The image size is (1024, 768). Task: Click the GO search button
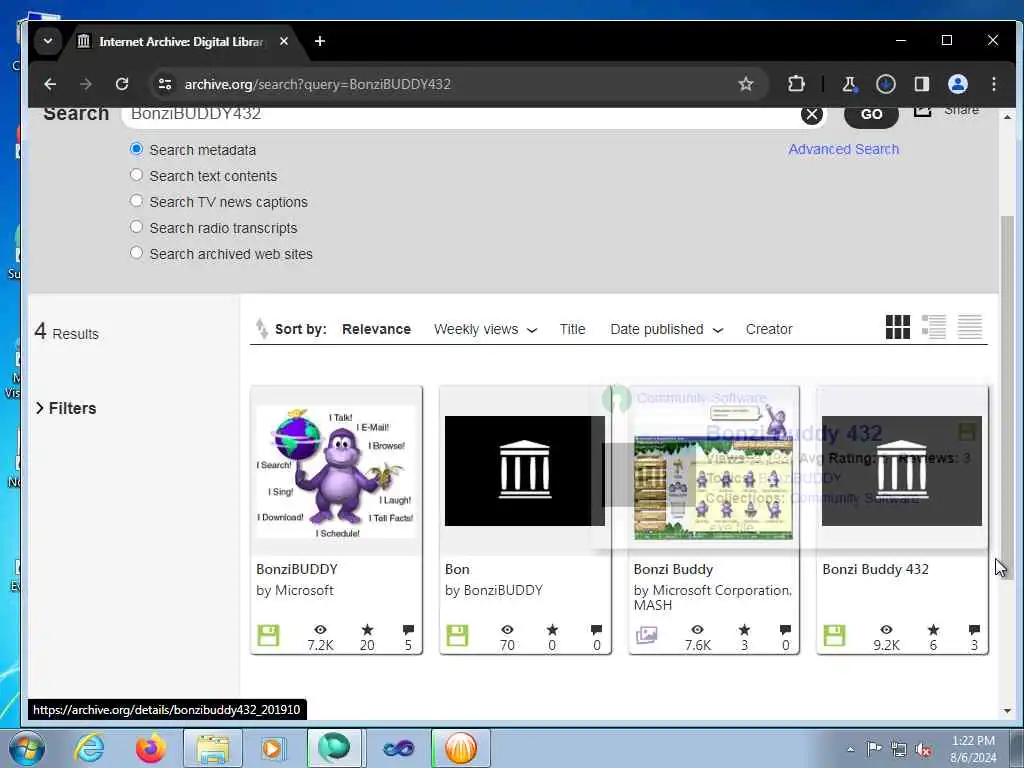tap(871, 115)
